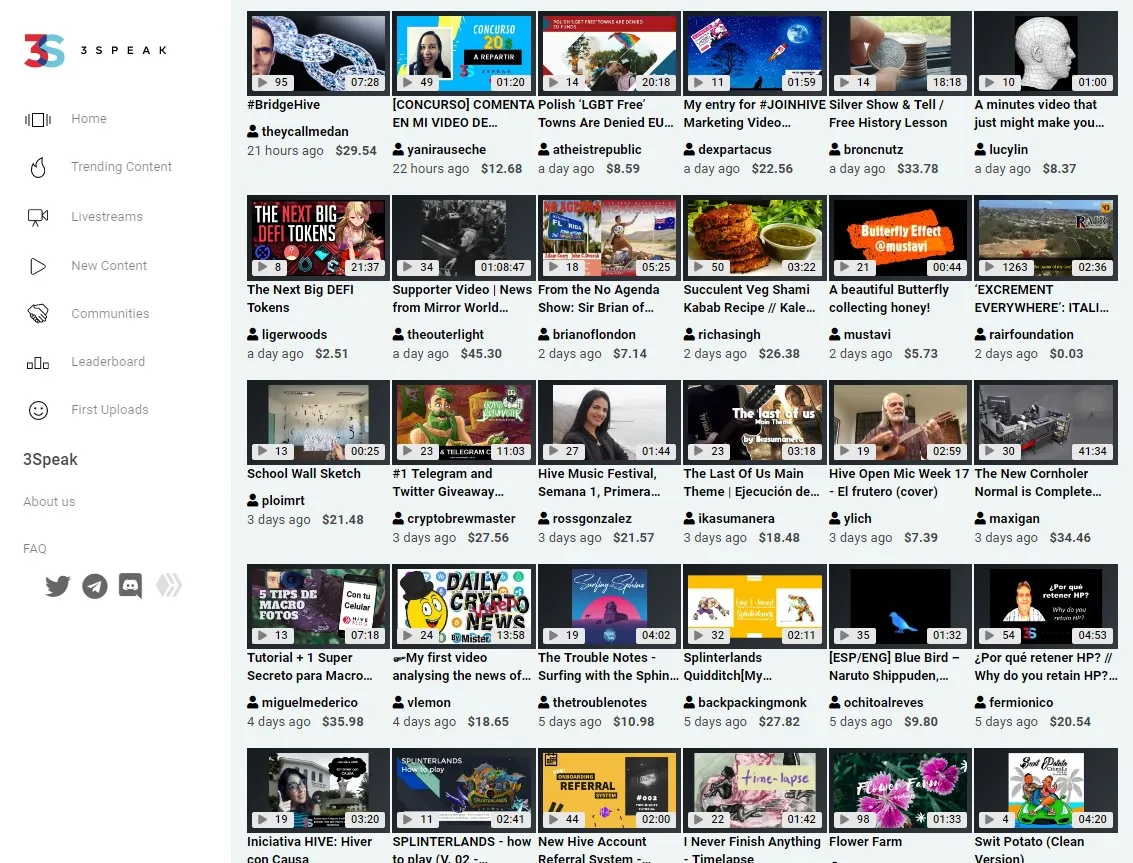The image size is (1133, 863).
Task: Click user icon next to dexpartacus
Action: tap(689, 150)
